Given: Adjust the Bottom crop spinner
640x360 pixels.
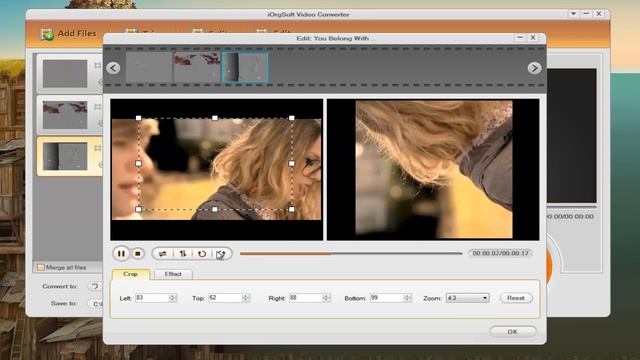Looking at the screenshot, I should (407, 298).
